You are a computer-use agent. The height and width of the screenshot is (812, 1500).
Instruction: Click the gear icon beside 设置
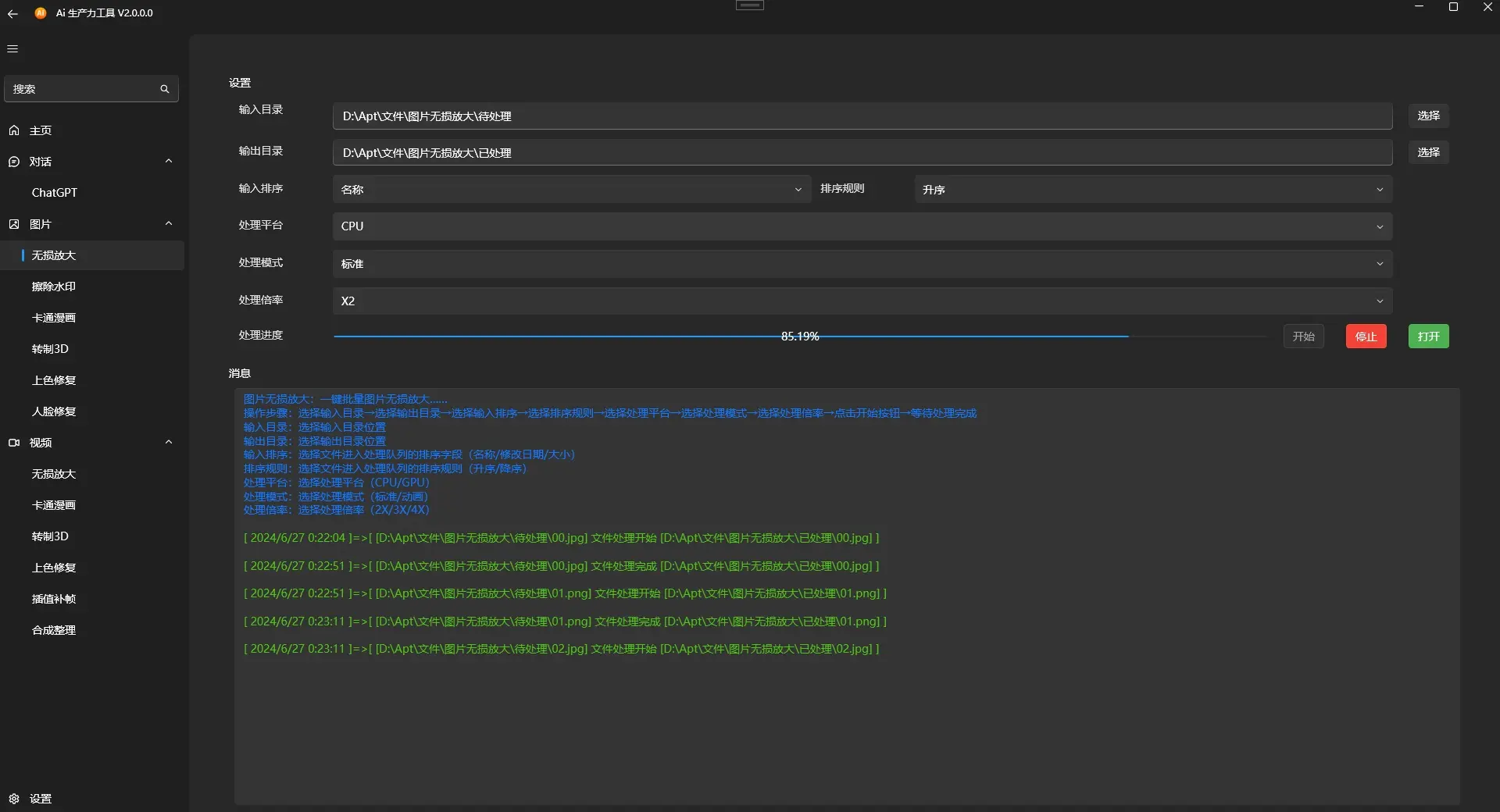pos(14,799)
